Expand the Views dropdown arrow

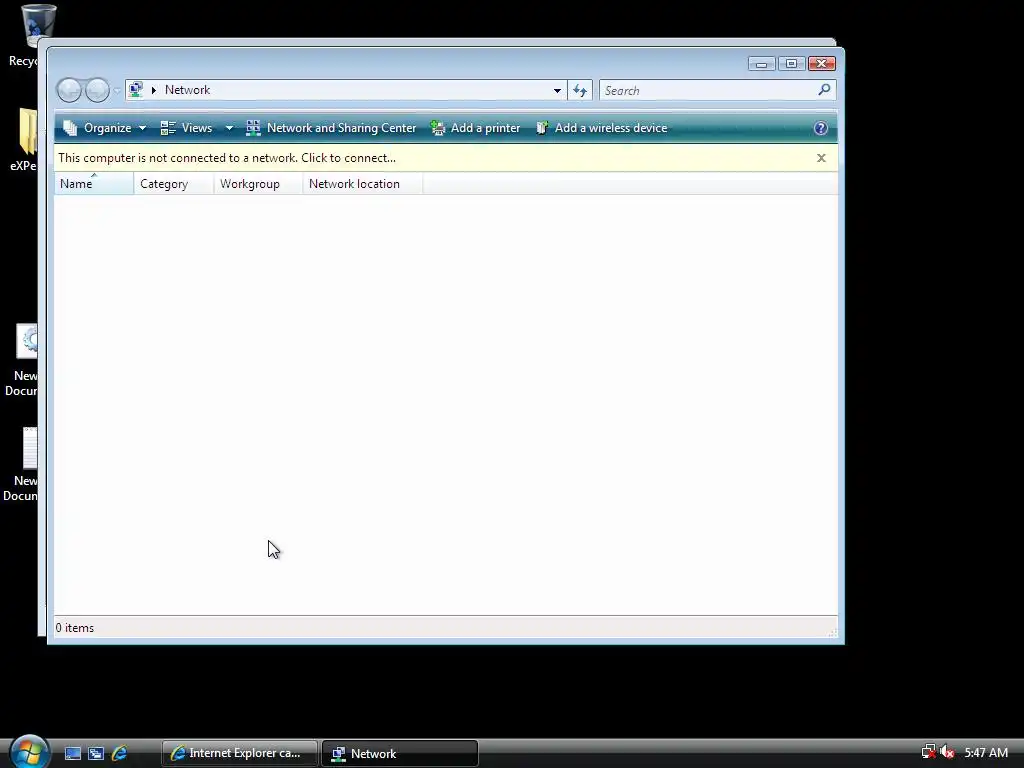tap(229, 128)
